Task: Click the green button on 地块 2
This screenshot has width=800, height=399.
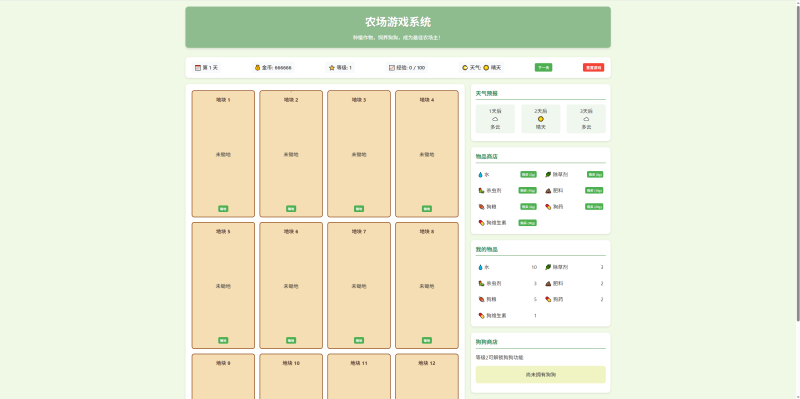Action: point(291,209)
